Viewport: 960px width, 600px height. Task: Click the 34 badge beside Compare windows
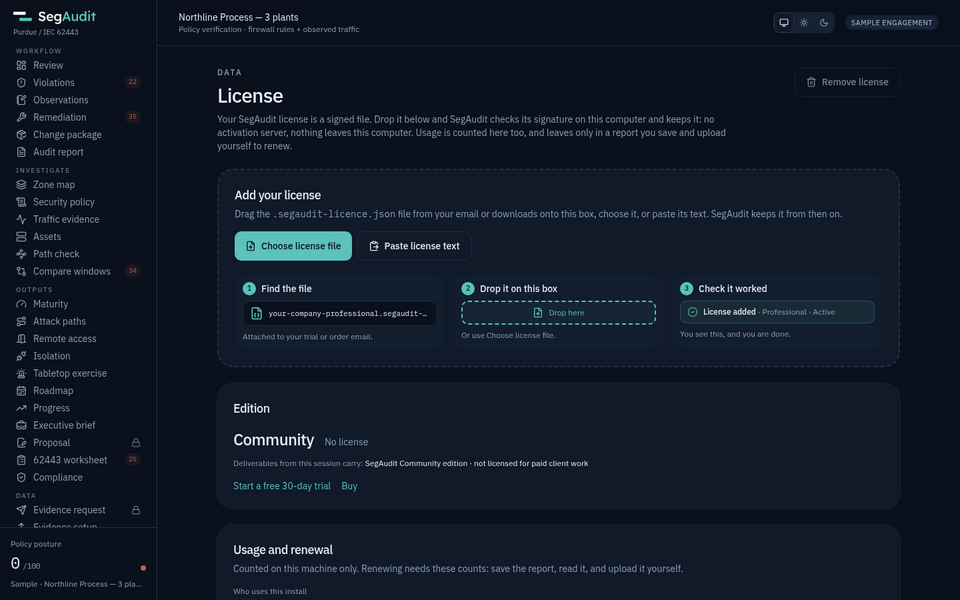click(x=132, y=271)
